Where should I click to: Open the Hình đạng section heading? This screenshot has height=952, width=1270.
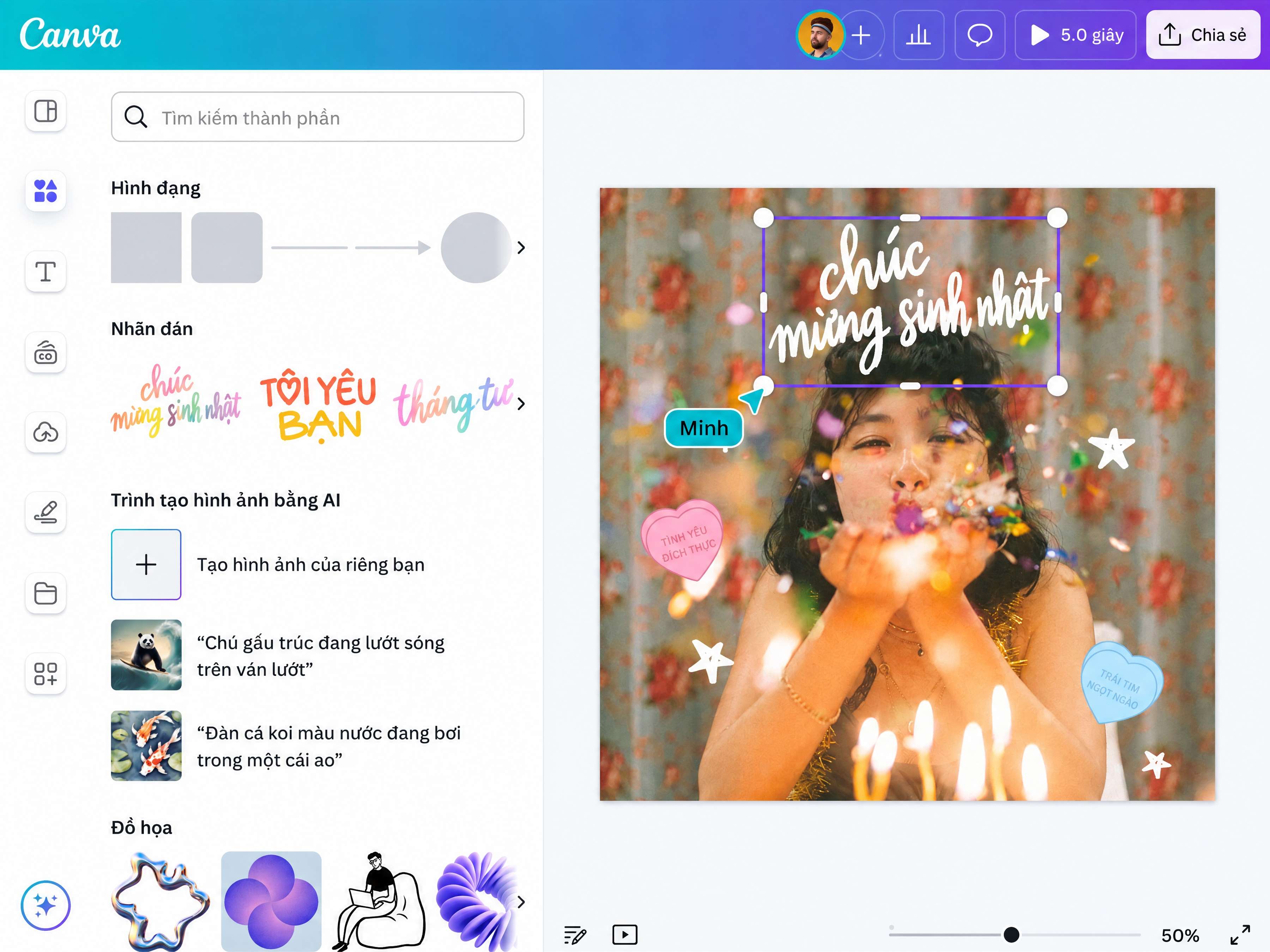(156, 188)
